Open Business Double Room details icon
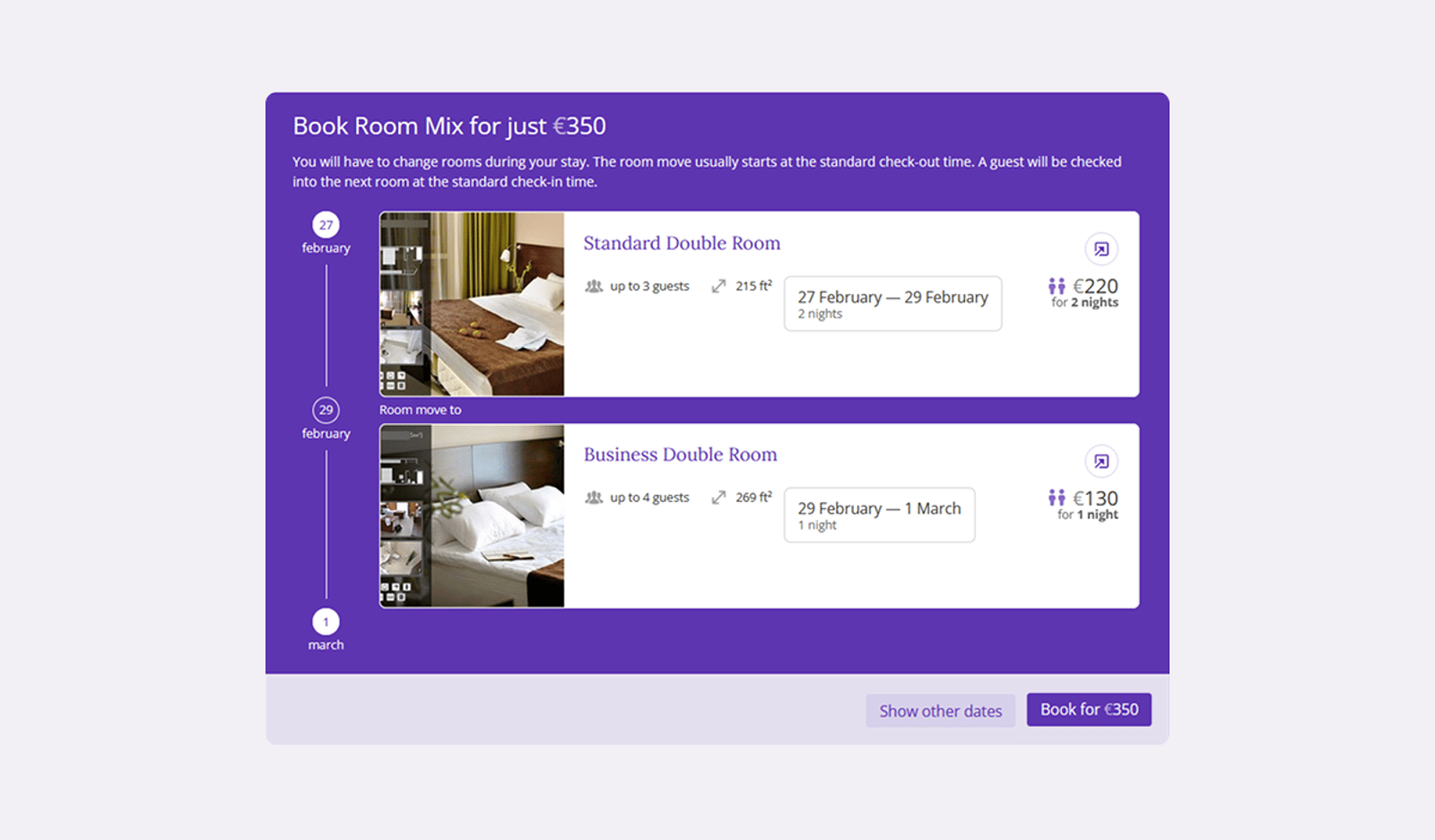Viewport: 1435px width, 840px height. 1101,462
